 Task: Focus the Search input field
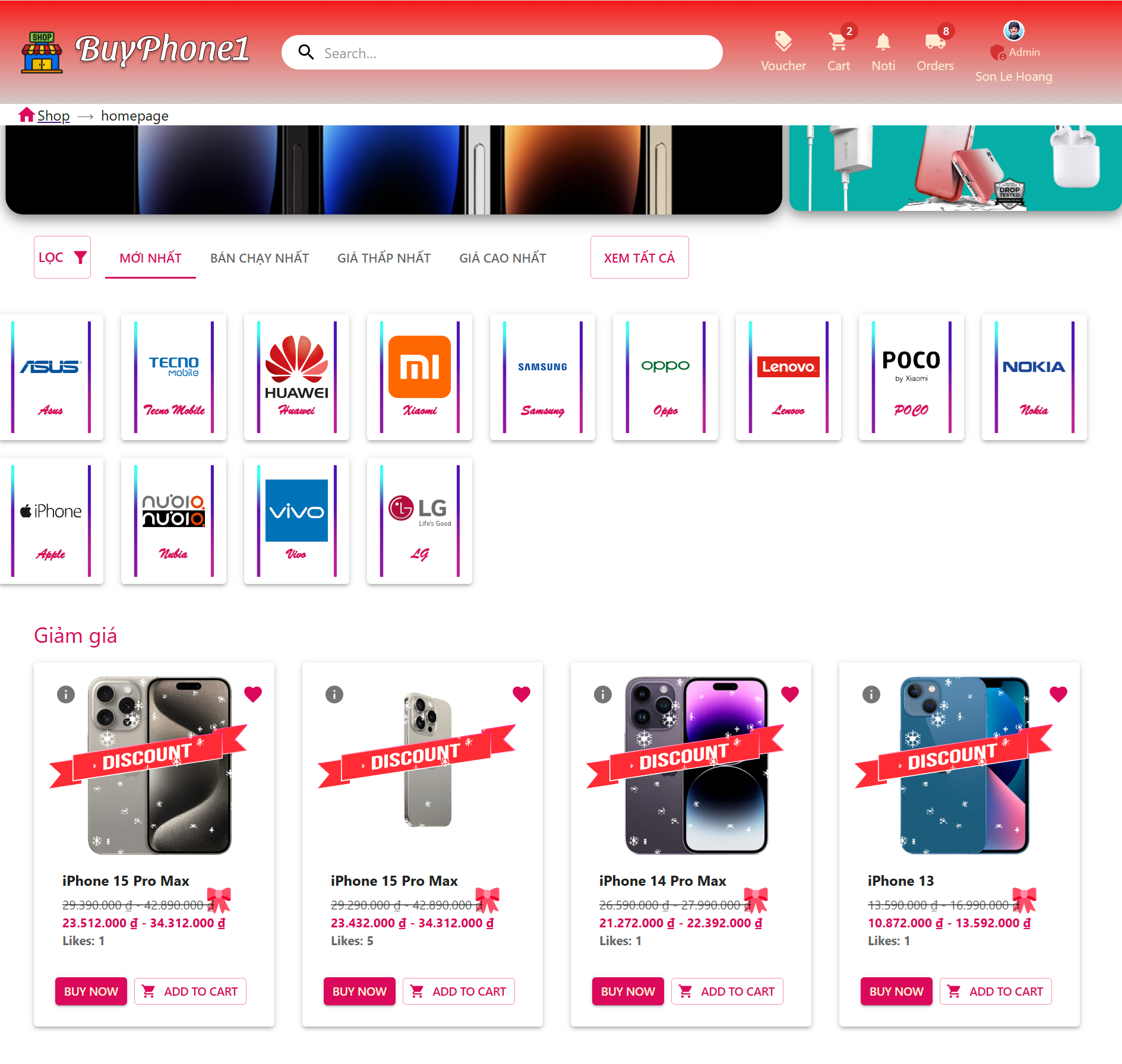(x=502, y=52)
